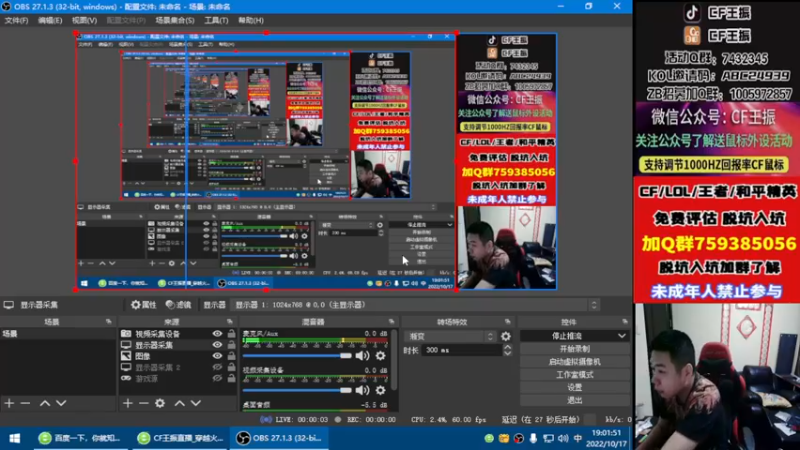Adjust the 视频采集设备 volume slider
The width and height of the screenshot is (800, 450).
(x=297, y=390)
